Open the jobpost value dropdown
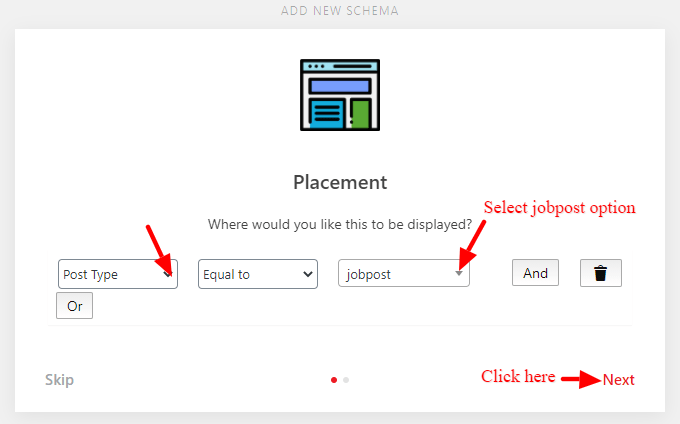The height and width of the screenshot is (424, 680). 404,273
